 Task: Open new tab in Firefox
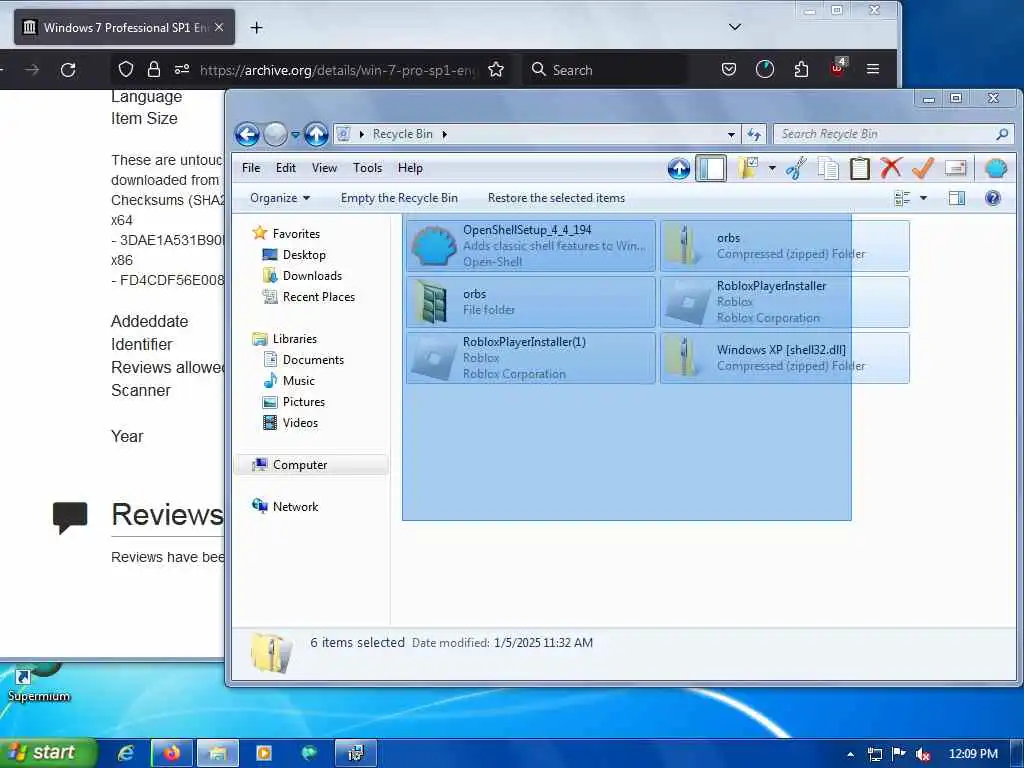[256, 27]
